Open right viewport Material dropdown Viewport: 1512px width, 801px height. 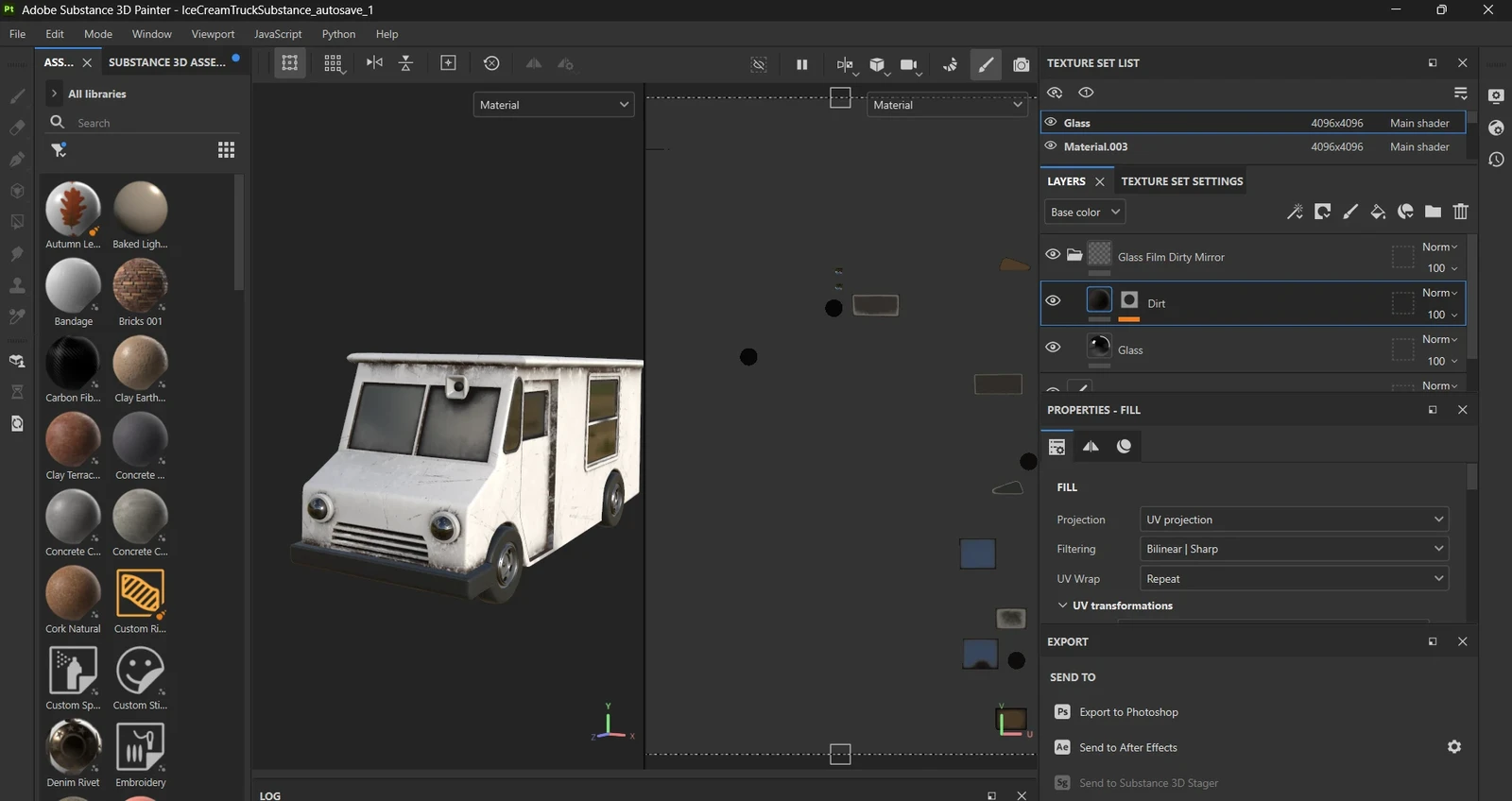(x=947, y=105)
